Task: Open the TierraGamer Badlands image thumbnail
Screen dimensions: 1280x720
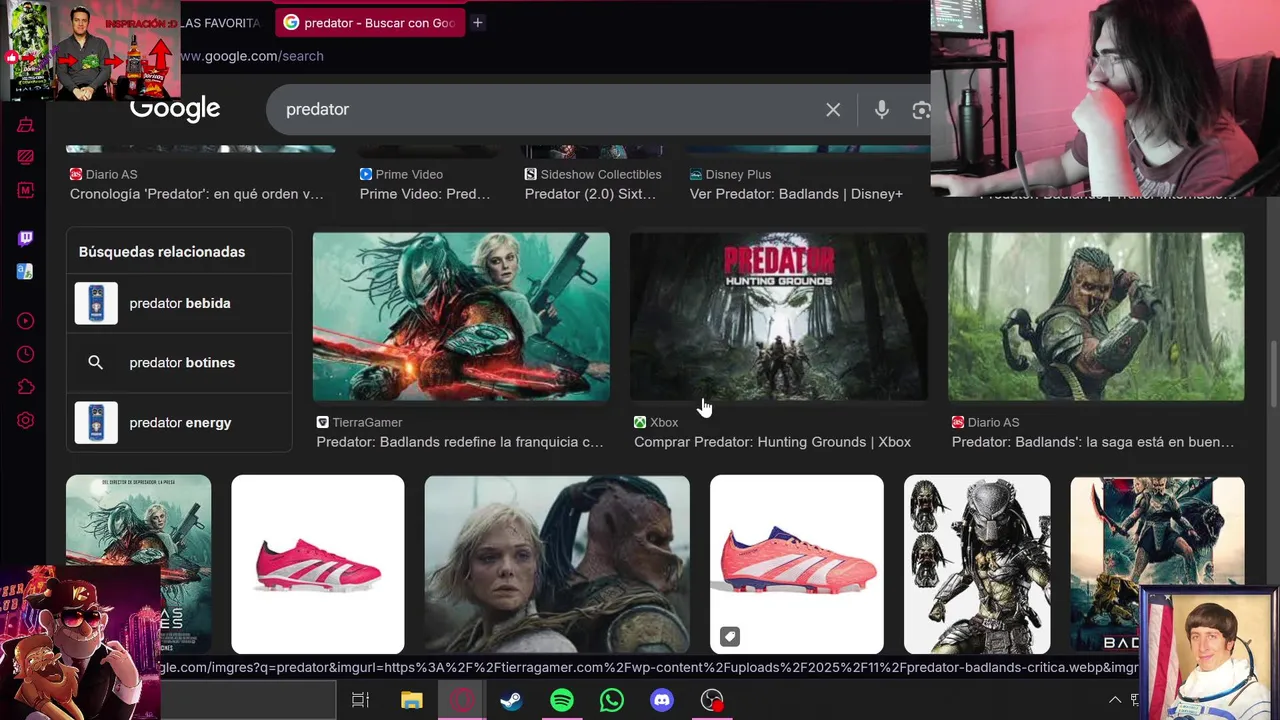Action: 461,317
